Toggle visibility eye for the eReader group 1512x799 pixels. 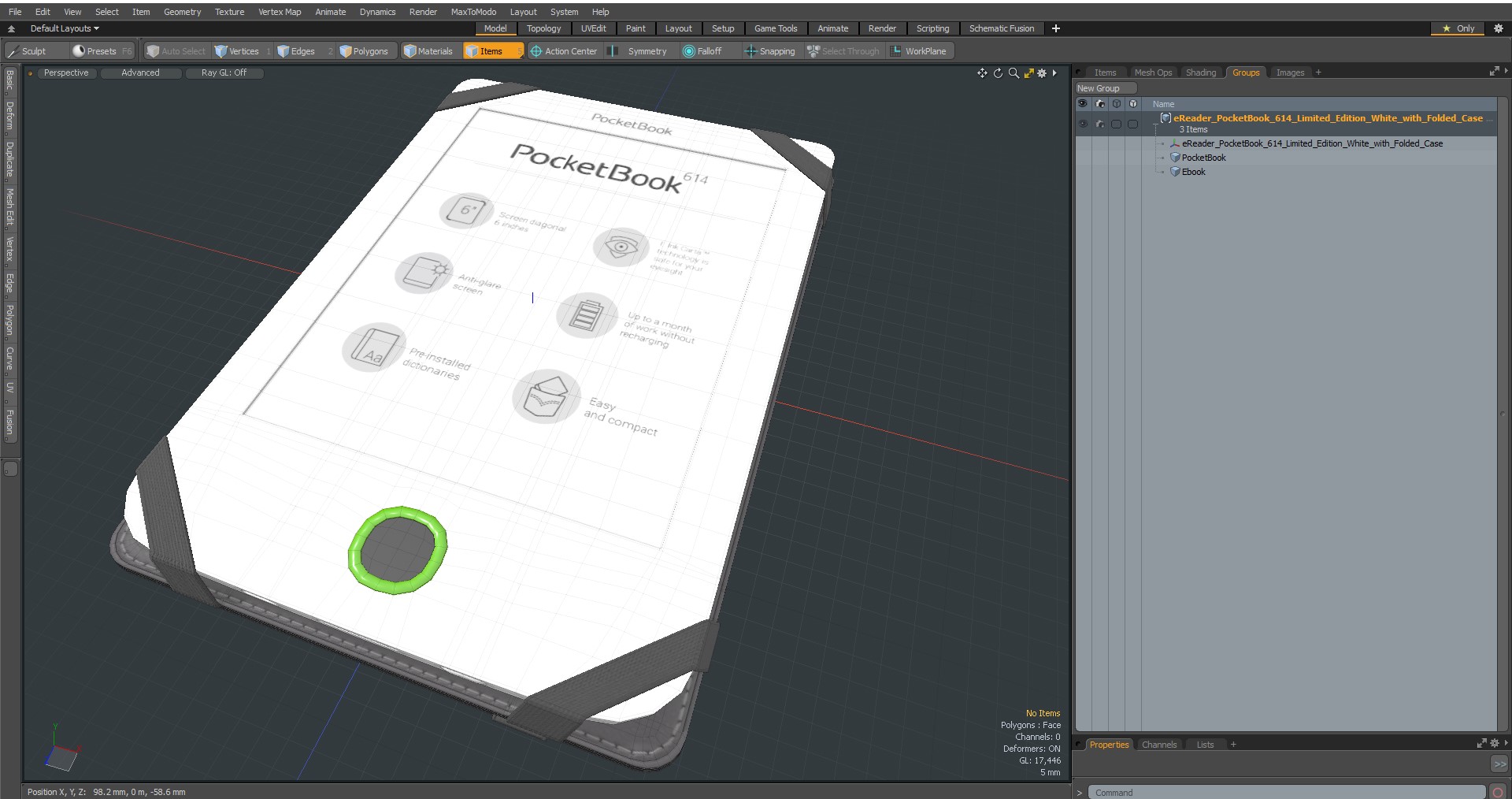1083,124
